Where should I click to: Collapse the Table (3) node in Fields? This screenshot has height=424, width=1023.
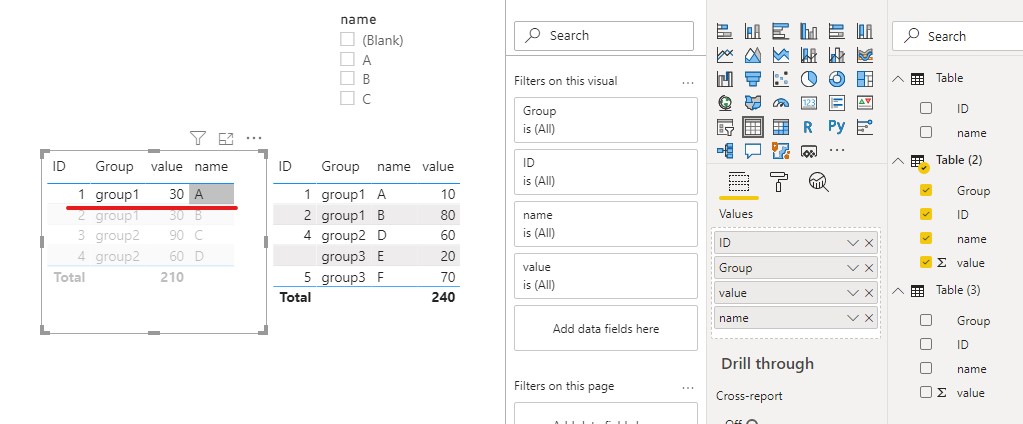tap(898, 290)
